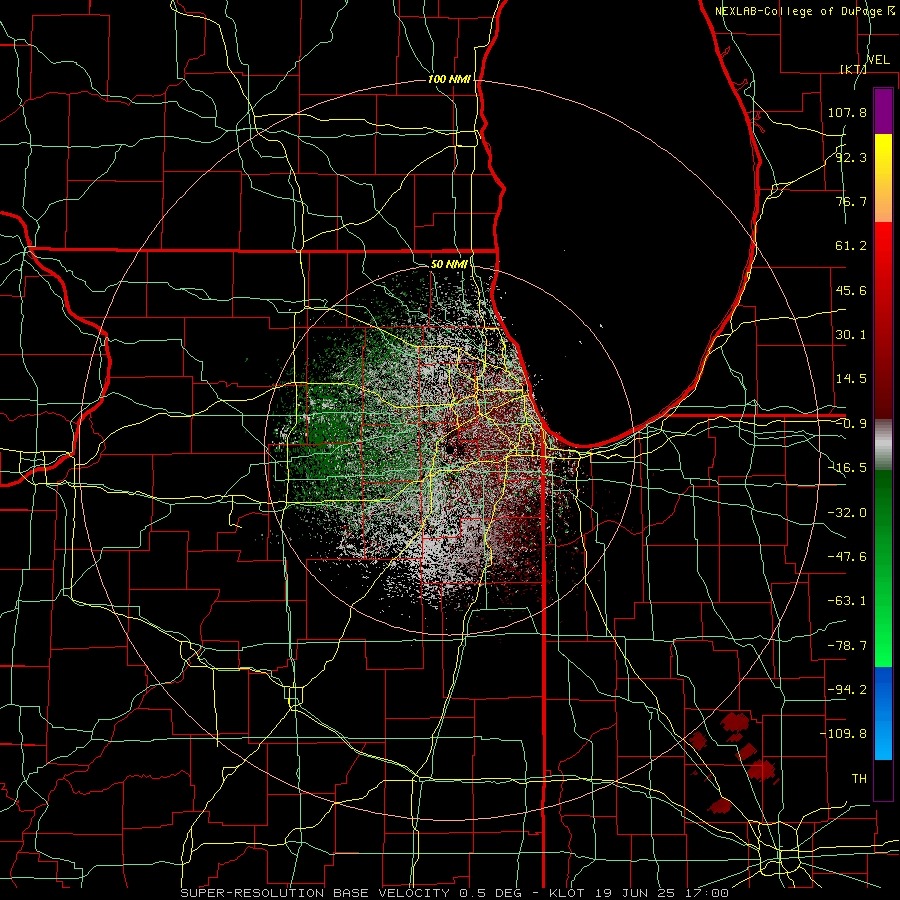Screen dimensions: 900x900
Task: Click the -32.0 velocity scale value
Action: point(847,513)
